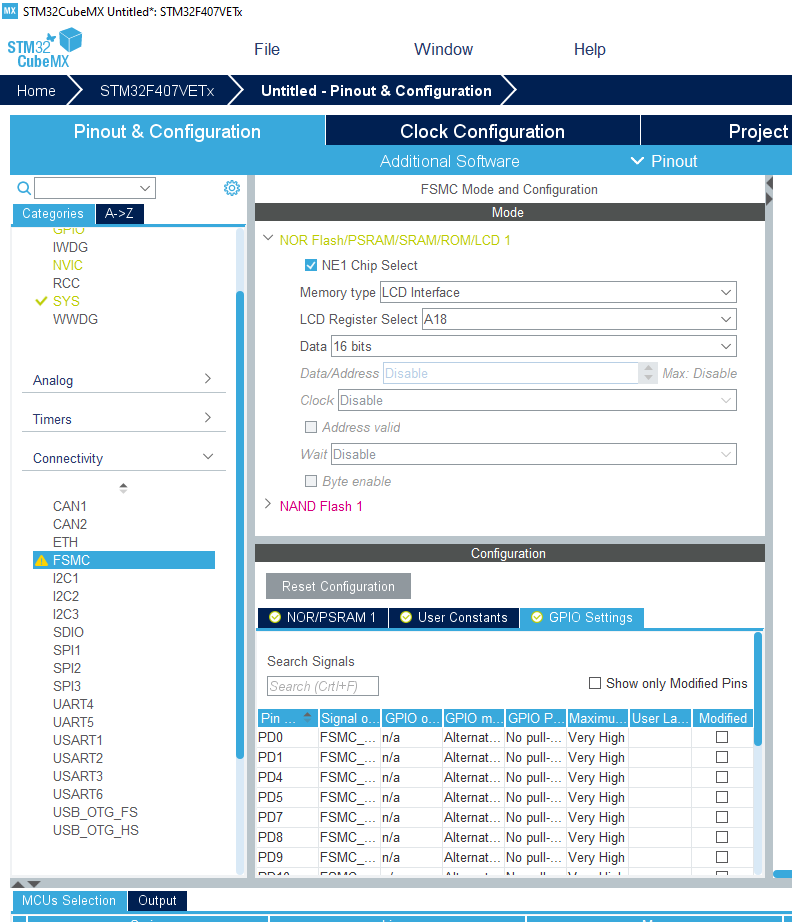Select the Pinout & Configuration tab
Viewport: 792px width, 922px height.
click(x=167, y=131)
